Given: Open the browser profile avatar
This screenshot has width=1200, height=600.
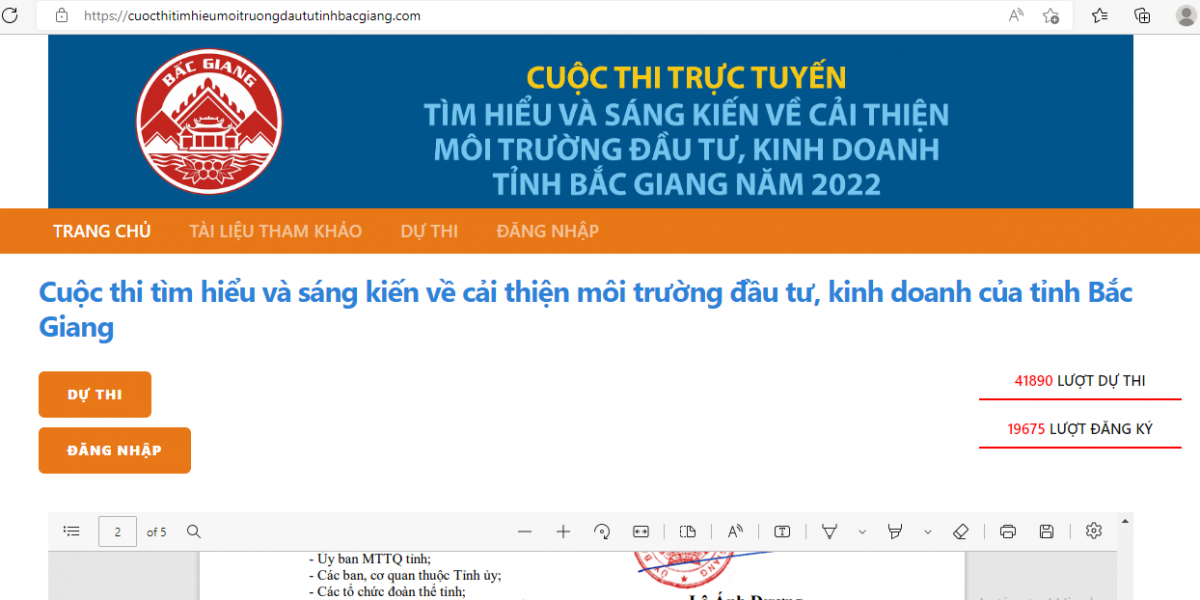Looking at the screenshot, I should pyautogui.click(x=1186, y=15).
